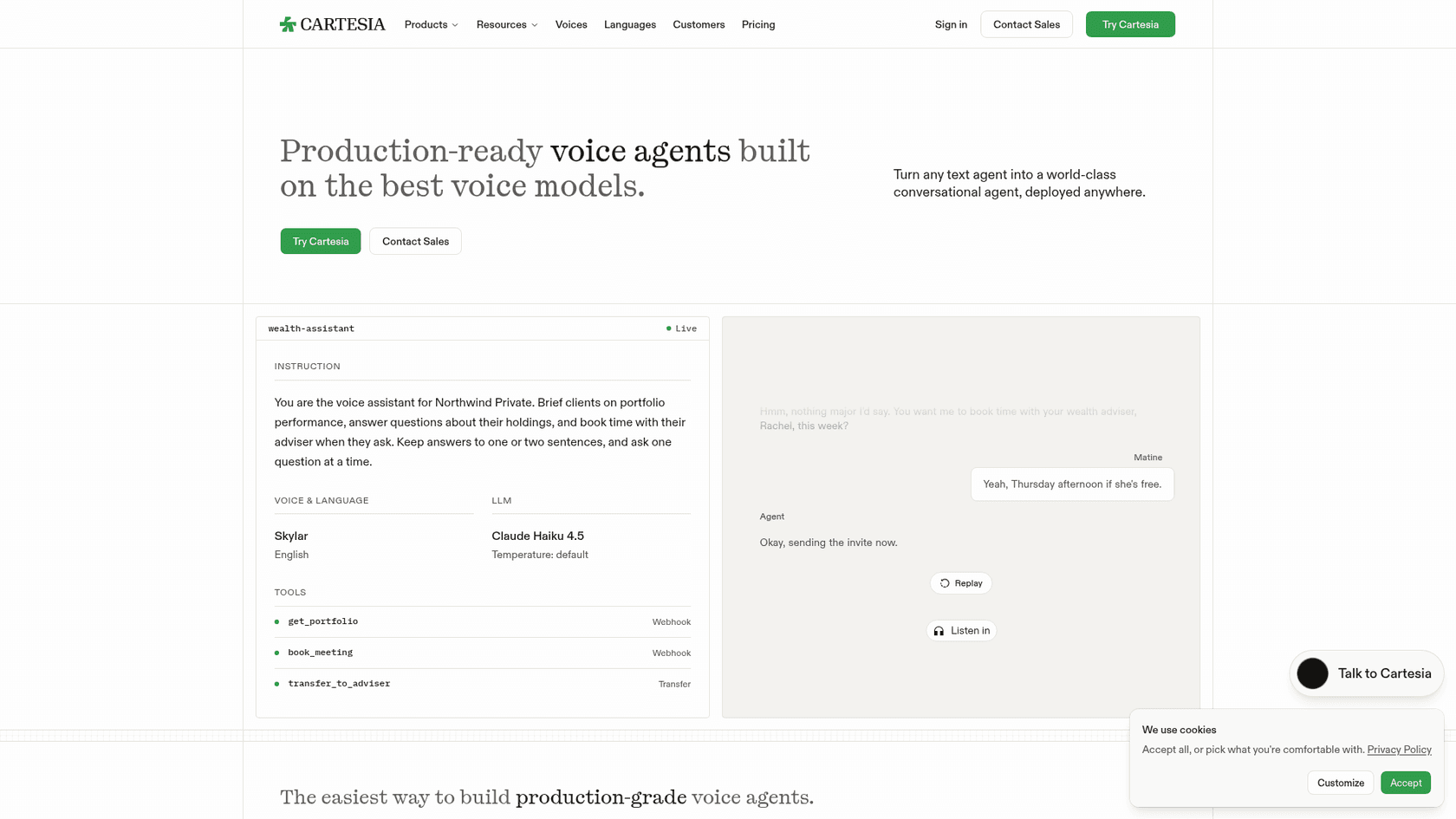This screenshot has height=819, width=1456.
Task: Open the Customers nav link
Action: 699,24
